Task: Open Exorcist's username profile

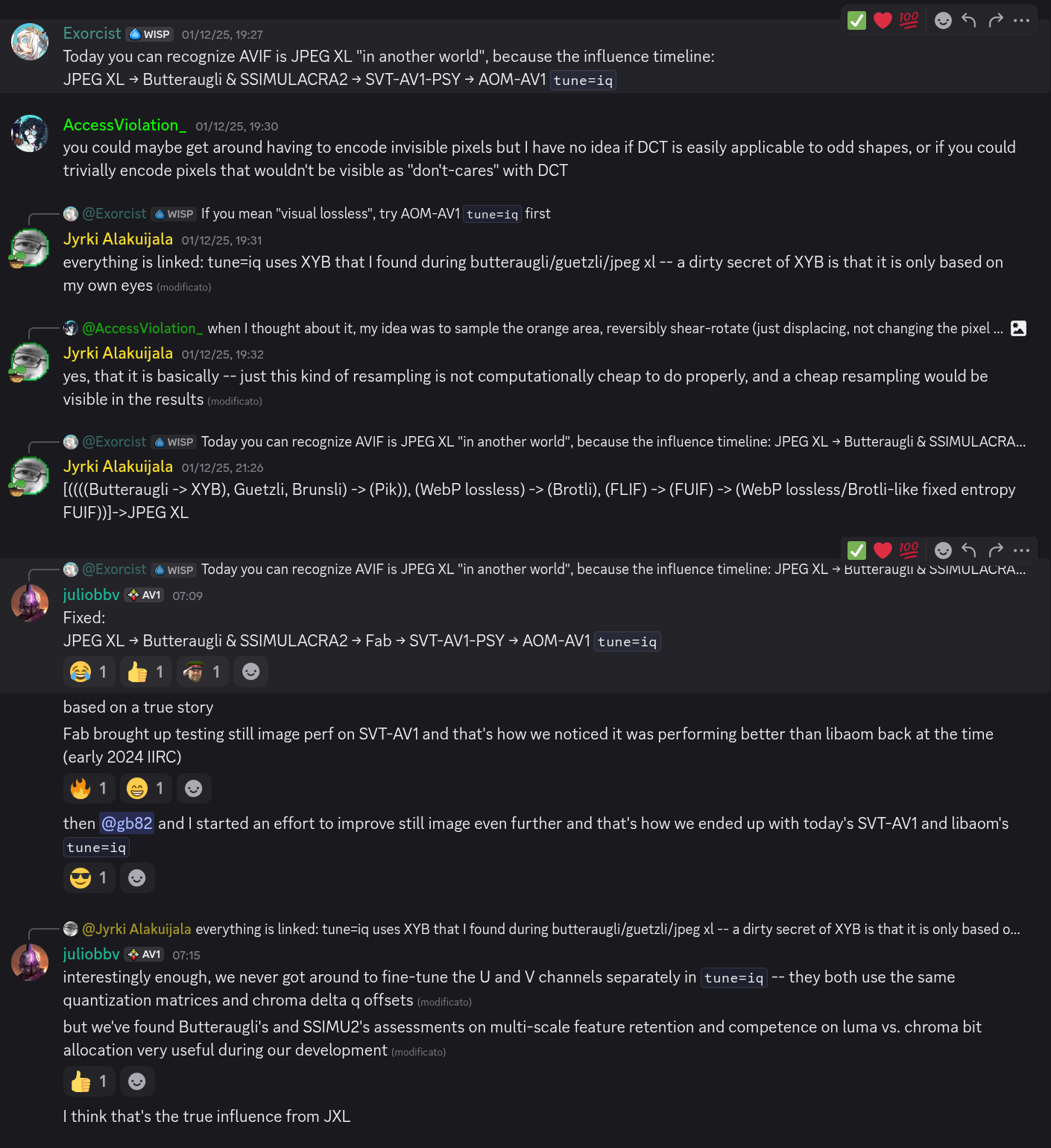Action: click(92, 34)
